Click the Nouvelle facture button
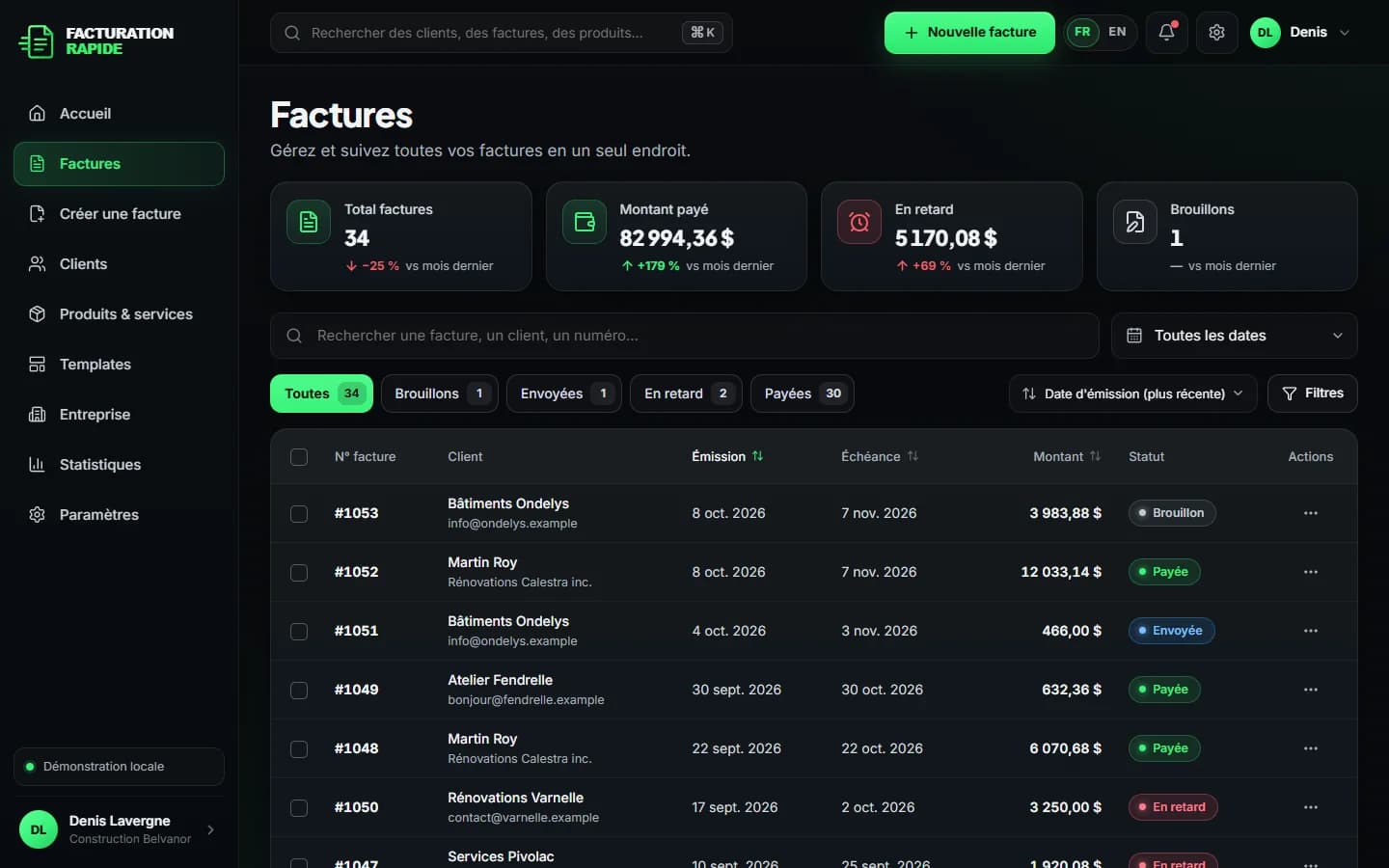Image resolution: width=1389 pixels, height=868 pixels. 969,33
